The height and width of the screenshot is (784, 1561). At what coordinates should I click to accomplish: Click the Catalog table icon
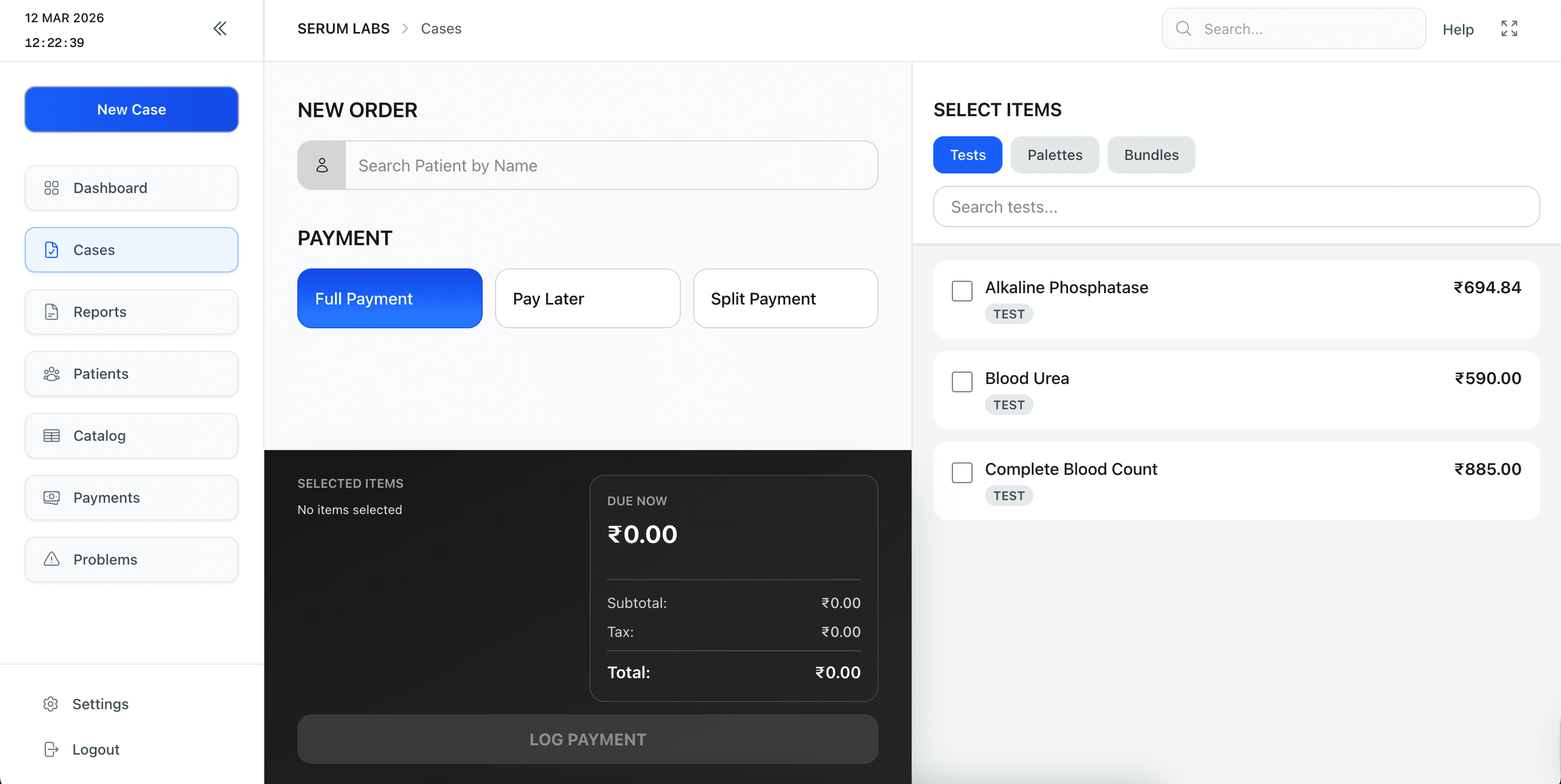[52, 436]
